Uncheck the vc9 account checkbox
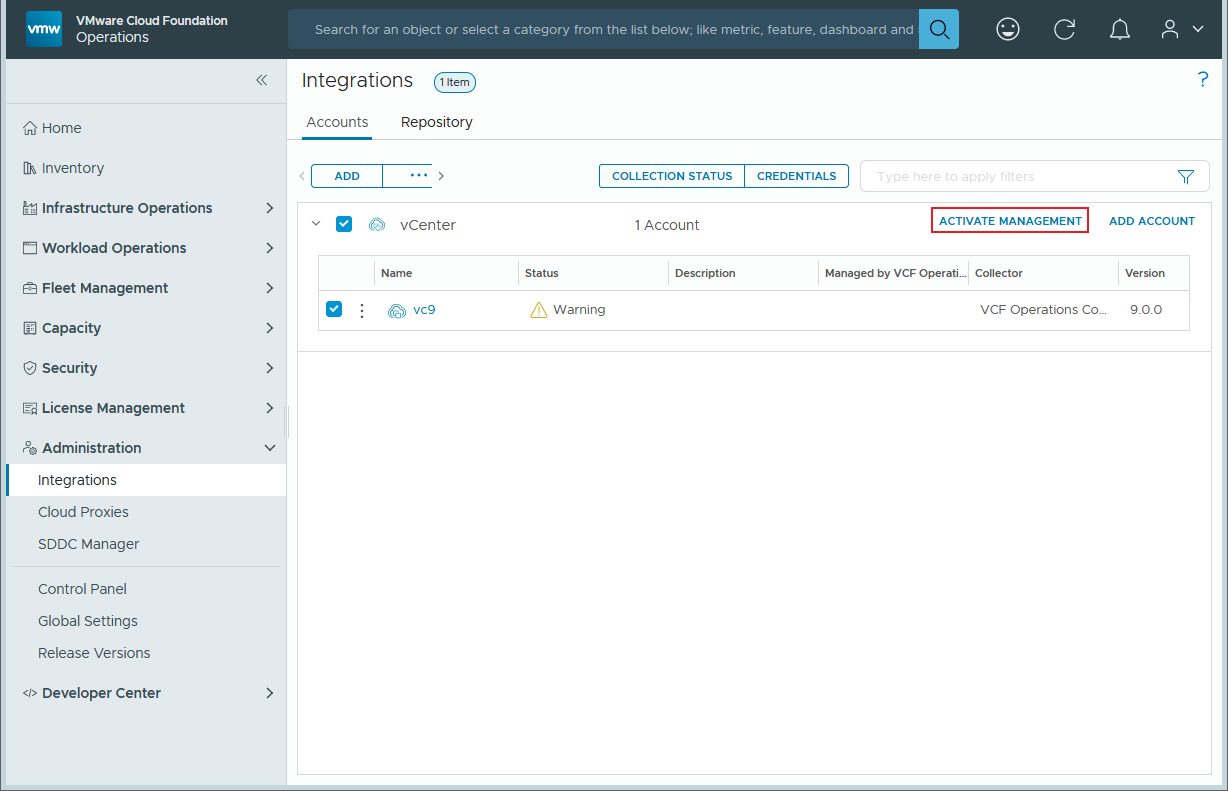Image resolution: width=1228 pixels, height=791 pixels. (334, 309)
